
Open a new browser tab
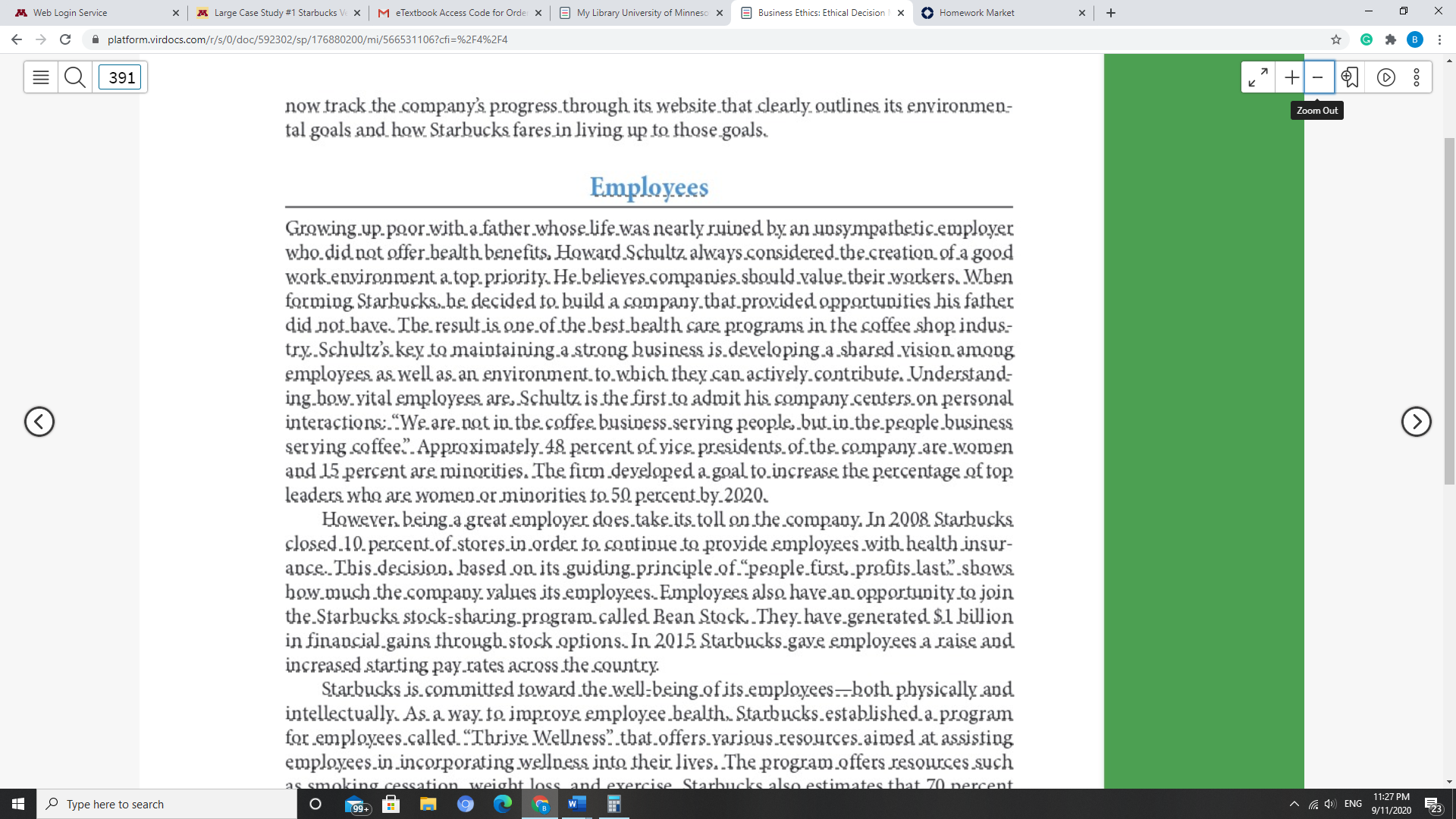click(1111, 13)
